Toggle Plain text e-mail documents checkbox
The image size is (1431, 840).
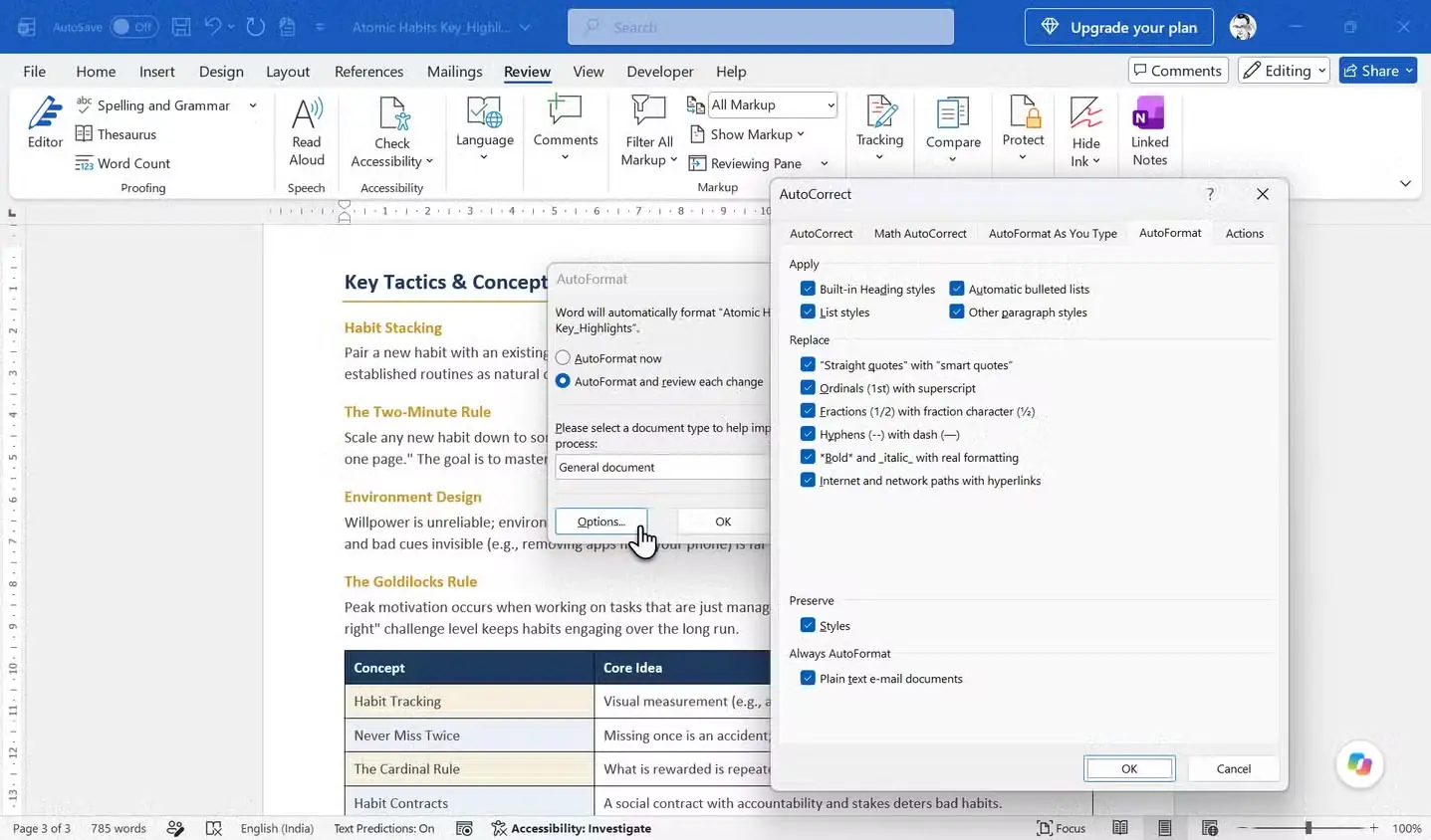click(x=808, y=678)
